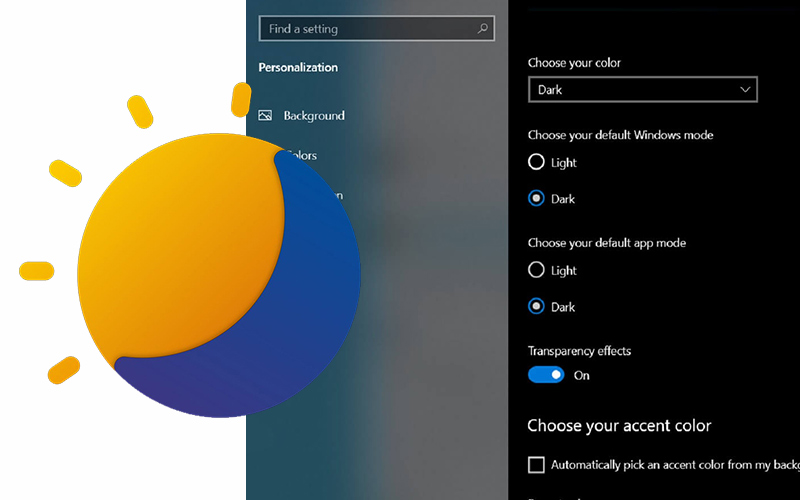Image resolution: width=800 pixels, height=500 pixels.
Task: Click the Choose your accent color heading
Action: pyautogui.click(x=619, y=426)
